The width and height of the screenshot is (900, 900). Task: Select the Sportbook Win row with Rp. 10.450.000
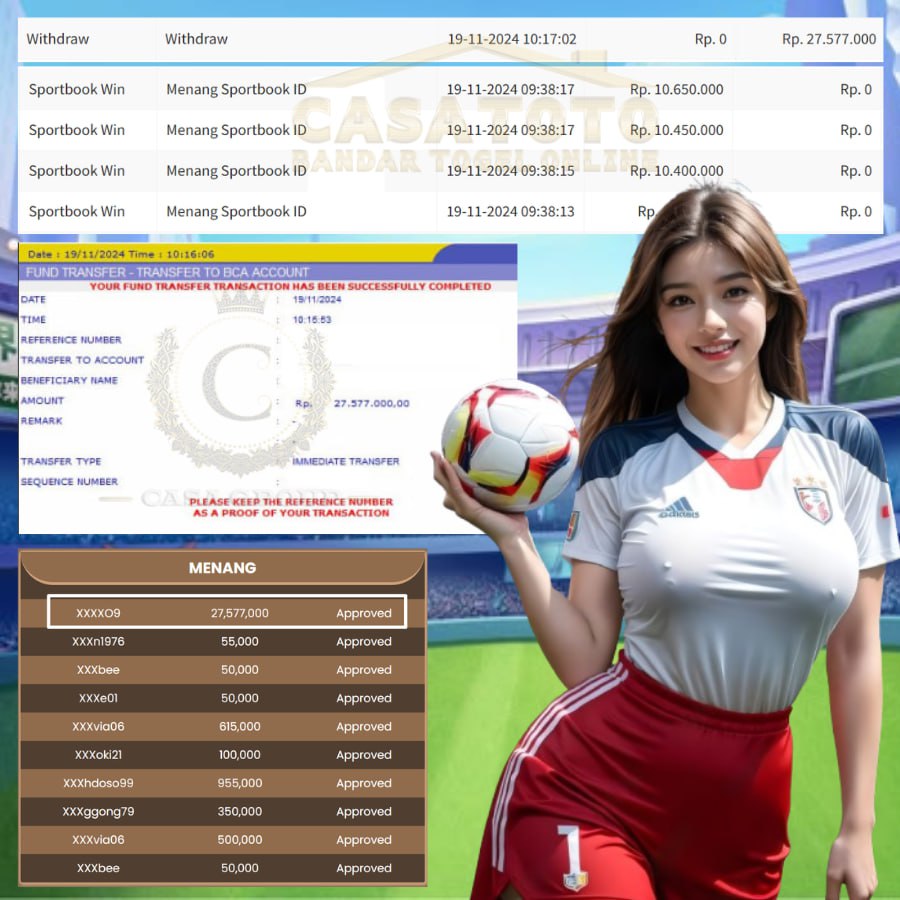click(450, 130)
